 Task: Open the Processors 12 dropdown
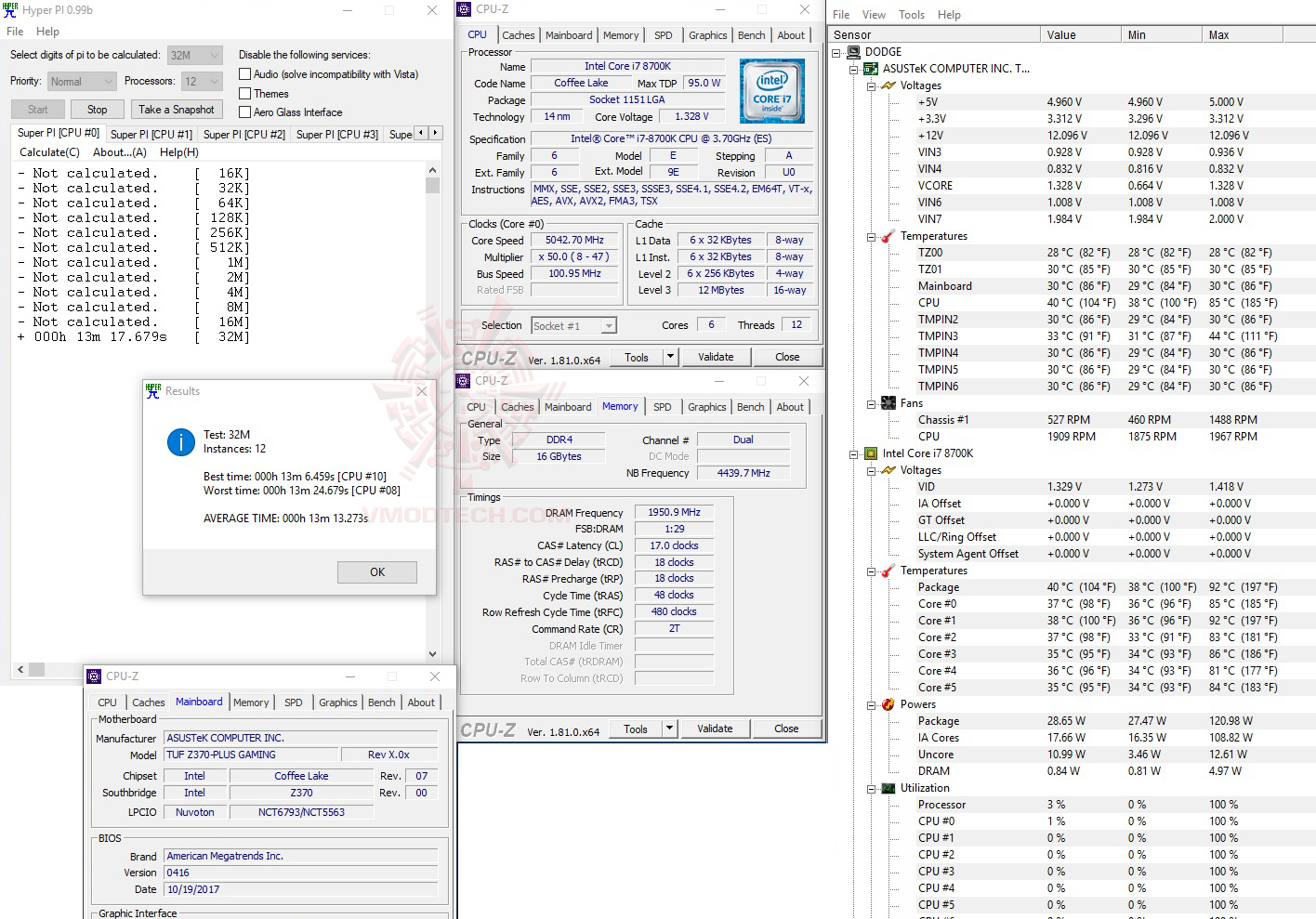coord(202,82)
